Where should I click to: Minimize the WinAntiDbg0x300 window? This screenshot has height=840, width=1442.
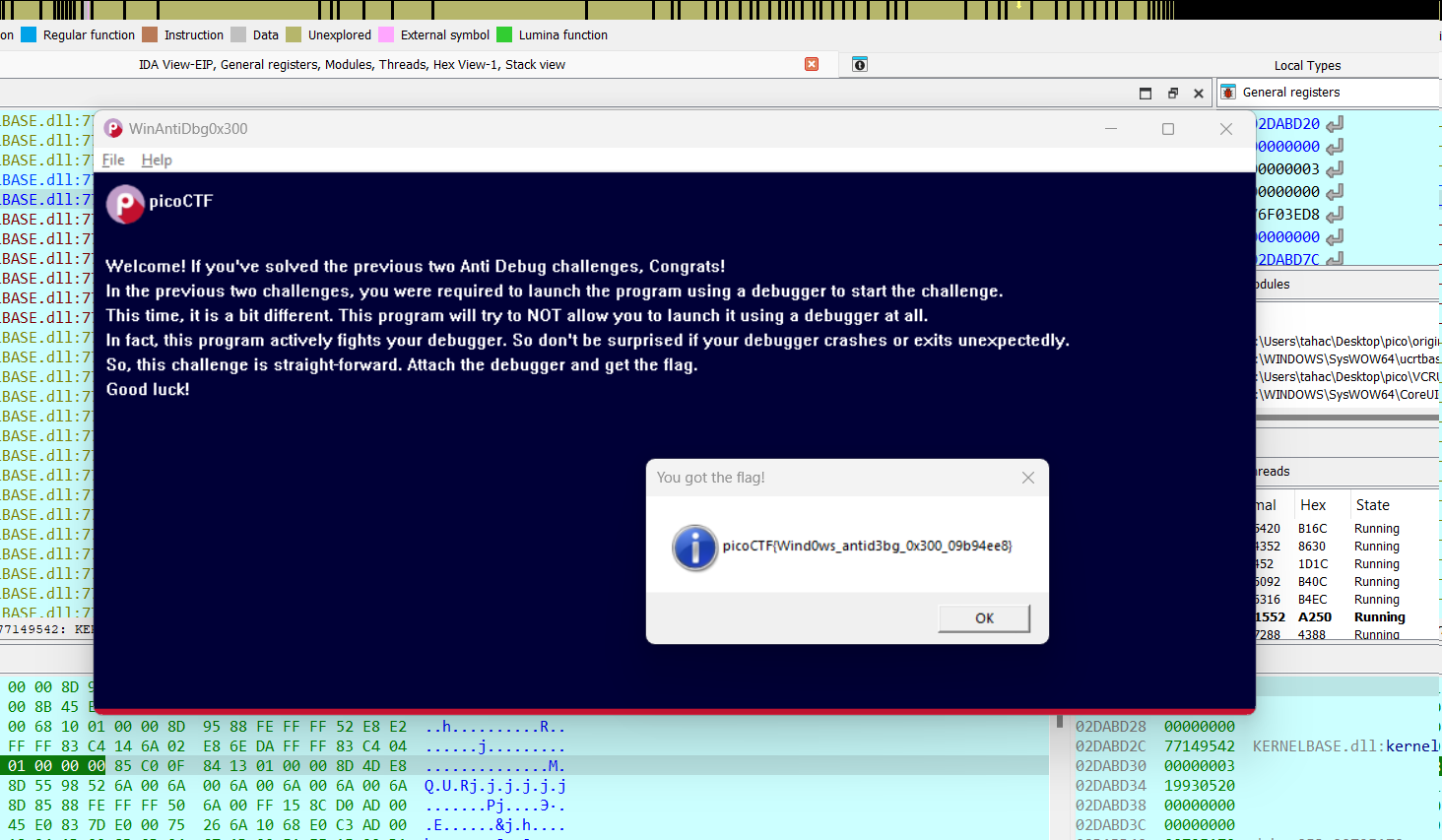click(1111, 129)
